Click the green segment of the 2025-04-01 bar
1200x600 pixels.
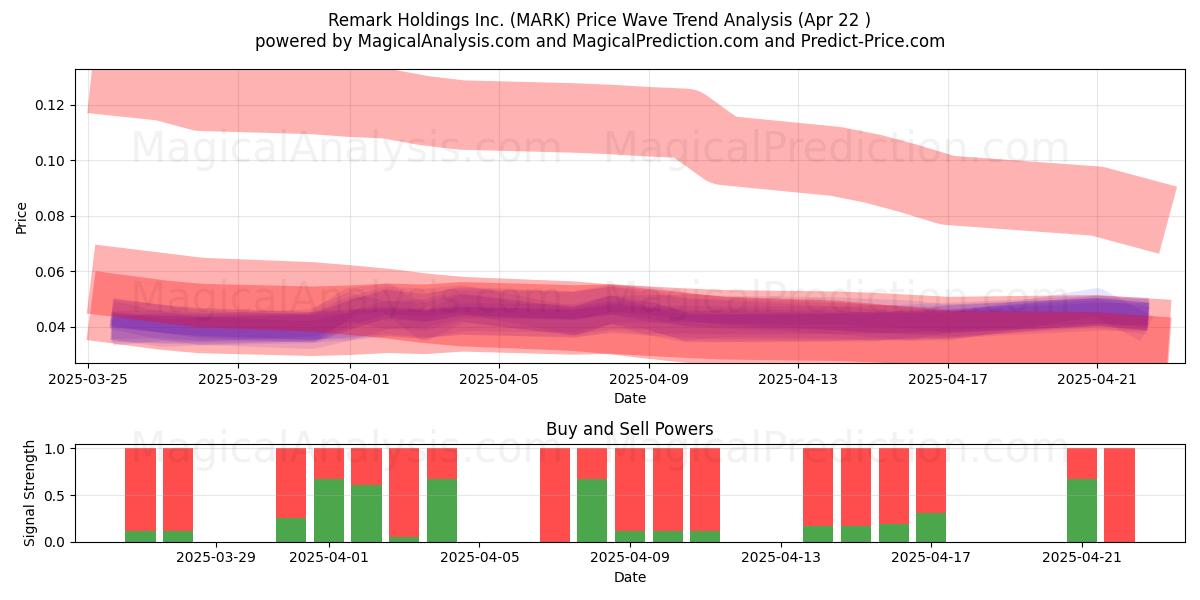(329, 511)
